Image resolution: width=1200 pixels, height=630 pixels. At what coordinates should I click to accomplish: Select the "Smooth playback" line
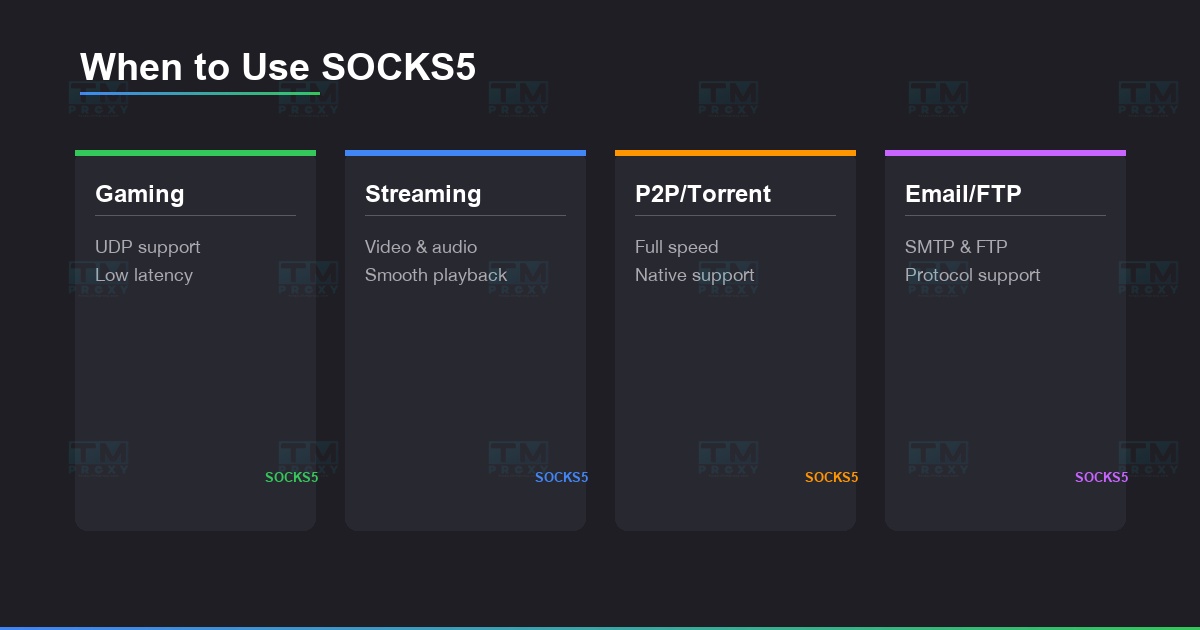[435, 275]
